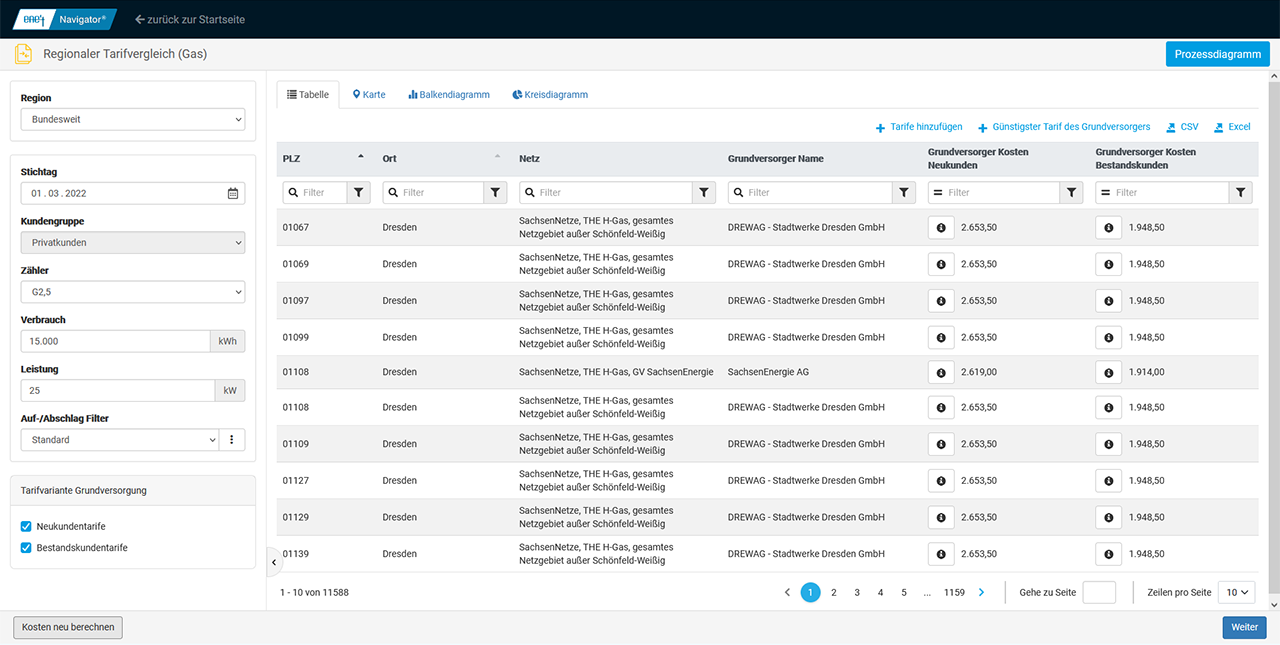The height and width of the screenshot is (645, 1280).
Task: Click the Neukunden cost filter funnel icon
Action: tap(1071, 192)
